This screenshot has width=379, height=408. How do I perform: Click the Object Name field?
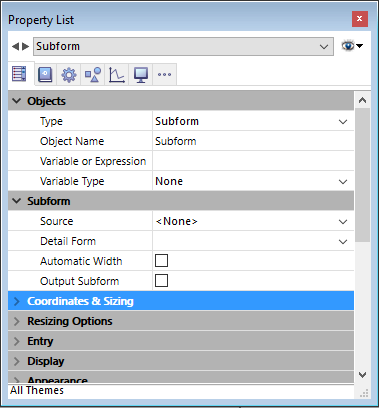pos(253,141)
